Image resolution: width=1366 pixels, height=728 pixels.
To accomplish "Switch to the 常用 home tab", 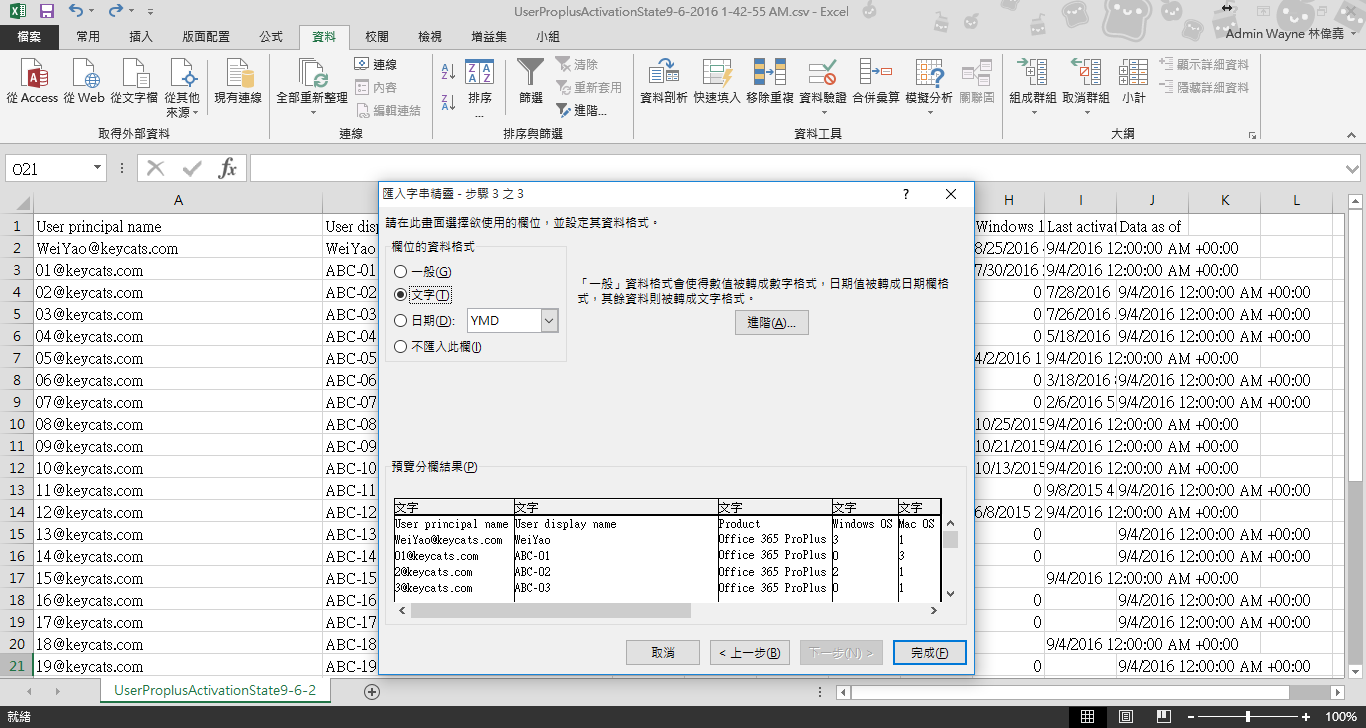I will pyautogui.click(x=88, y=37).
